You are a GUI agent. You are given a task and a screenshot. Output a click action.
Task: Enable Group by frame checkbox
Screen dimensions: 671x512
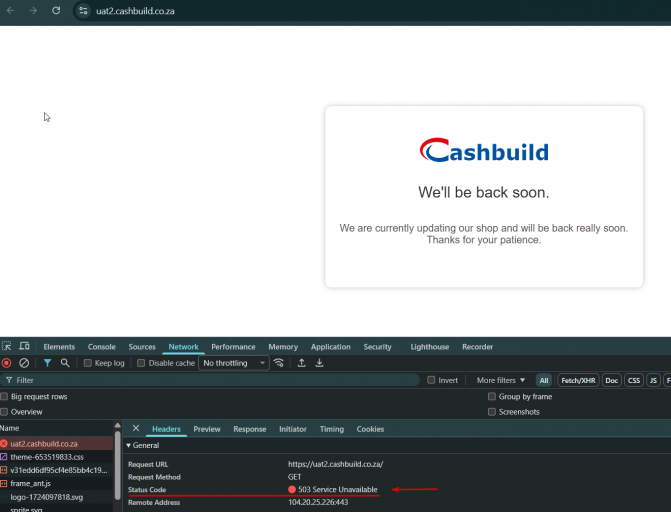(492, 396)
